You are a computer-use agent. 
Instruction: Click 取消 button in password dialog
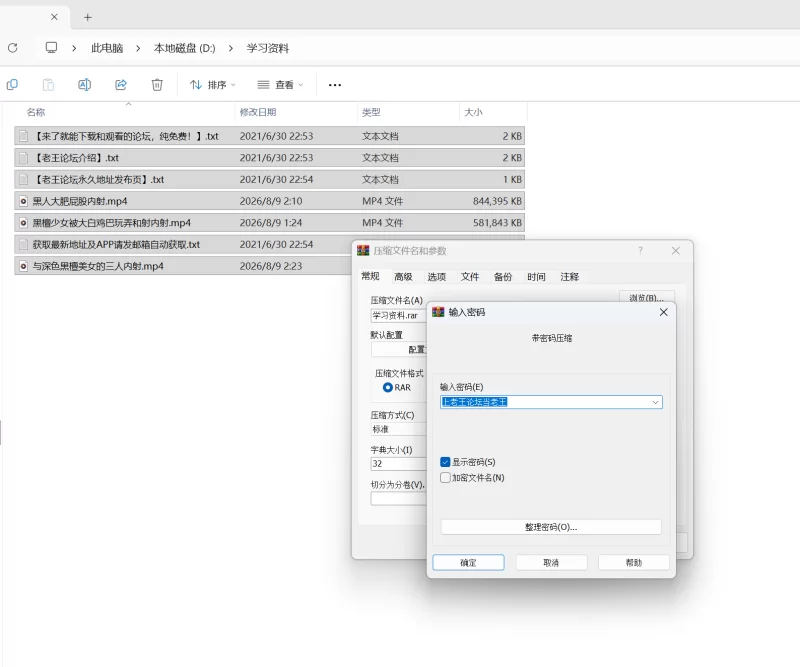551,562
